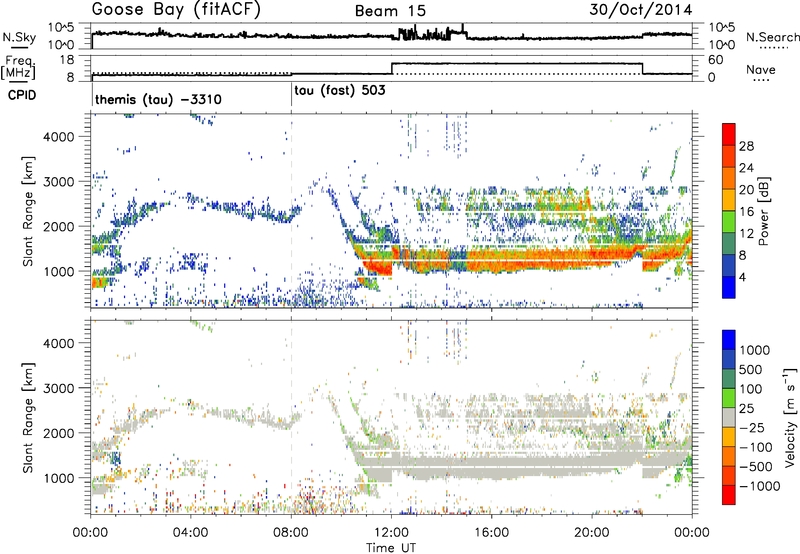Select the "Velocity [m s-1]" colorbar title
This screenshot has height=554, width=800.
point(790,417)
